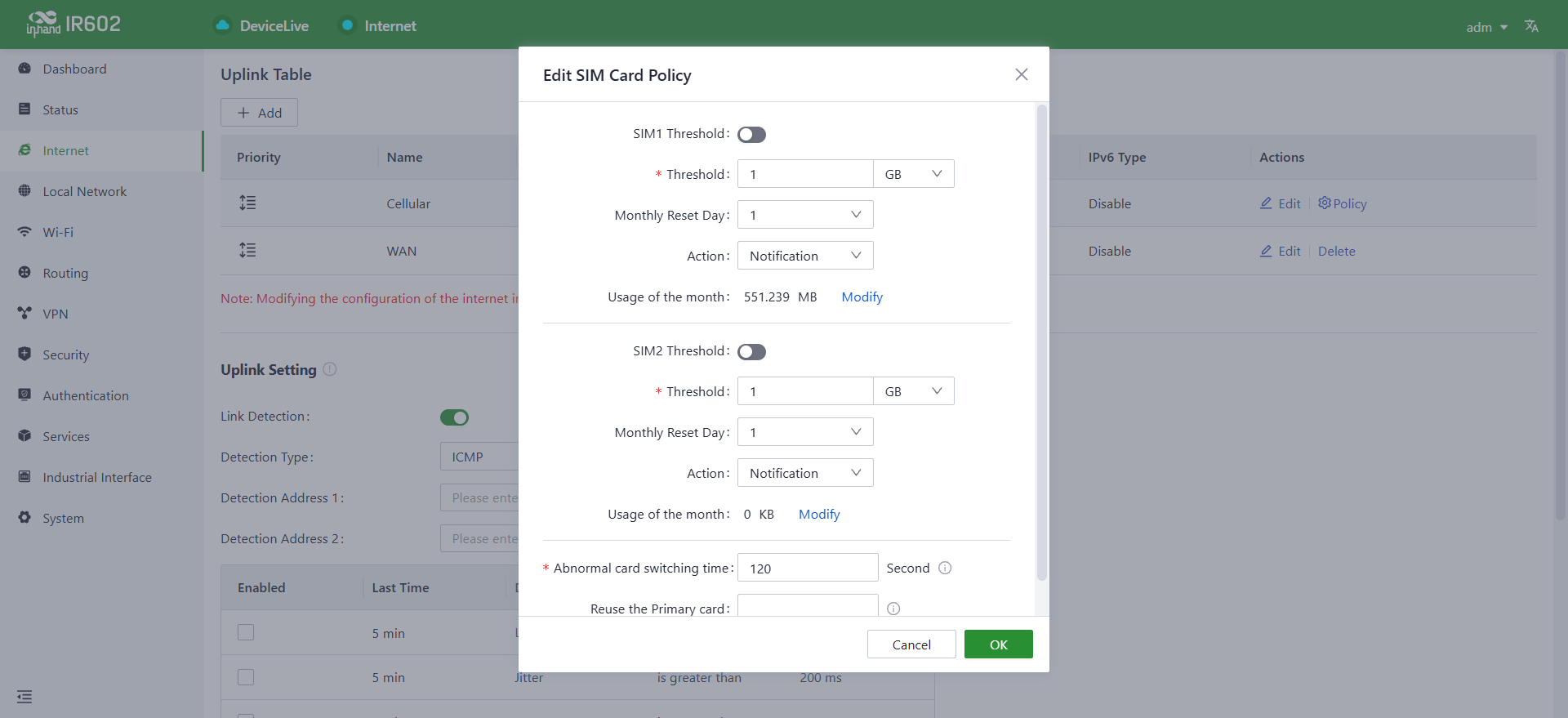This screenshot has height=718, width=1568.
Task: Click the VPN sidebar icon
Action: 24,314
